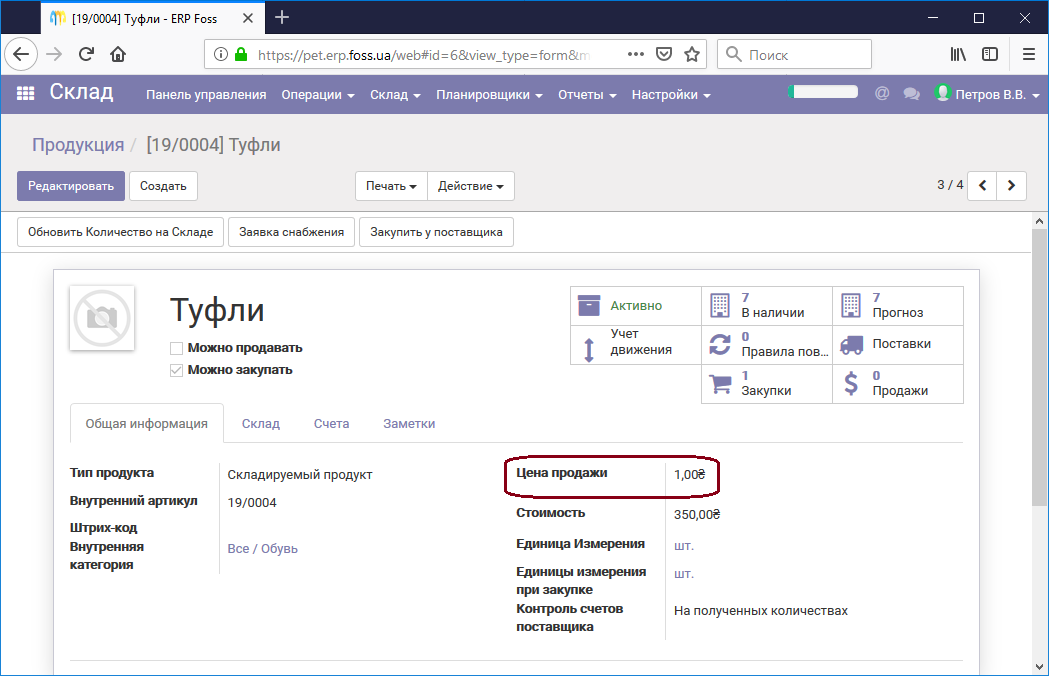Click the Активно archive status button
This screenshot has height=676, width=1049.
[x=636, y=306]
